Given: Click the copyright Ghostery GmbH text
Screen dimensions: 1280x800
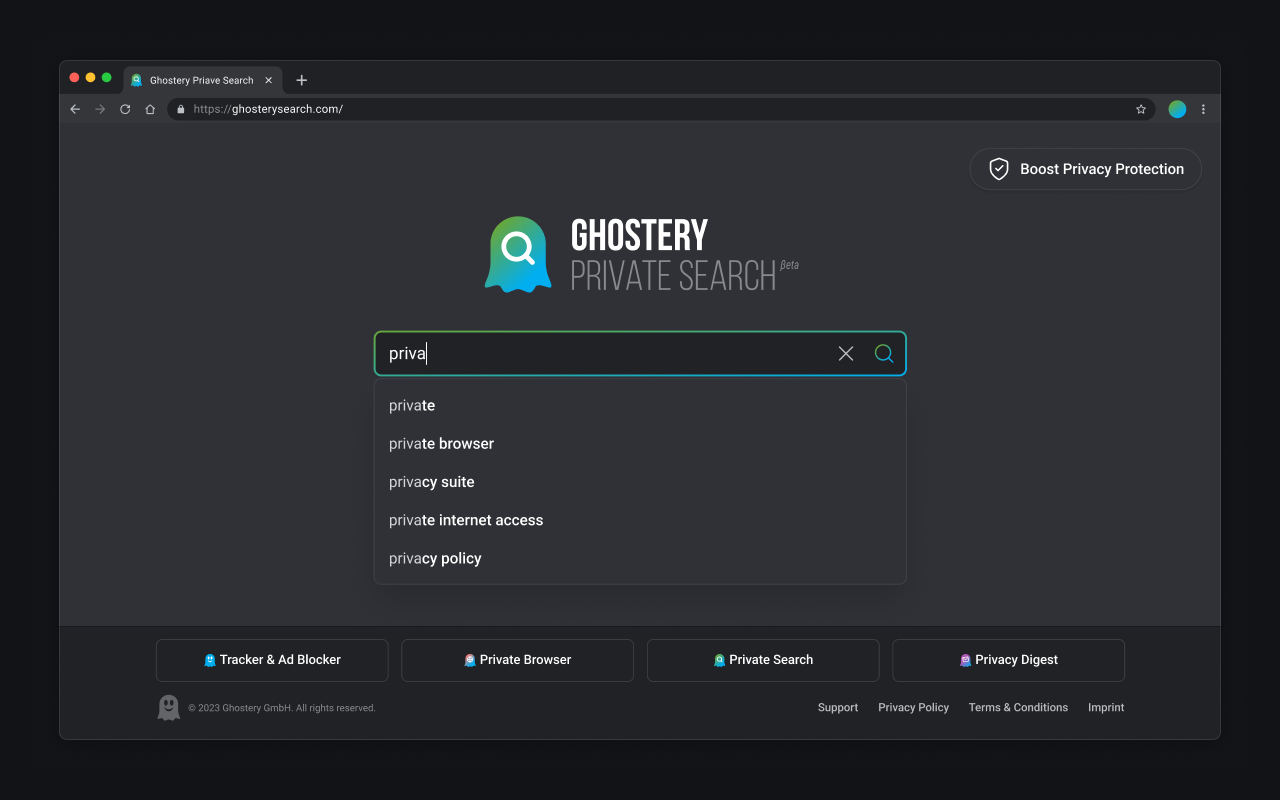Looking at the screenshot, I should click(x=282, y=708).
